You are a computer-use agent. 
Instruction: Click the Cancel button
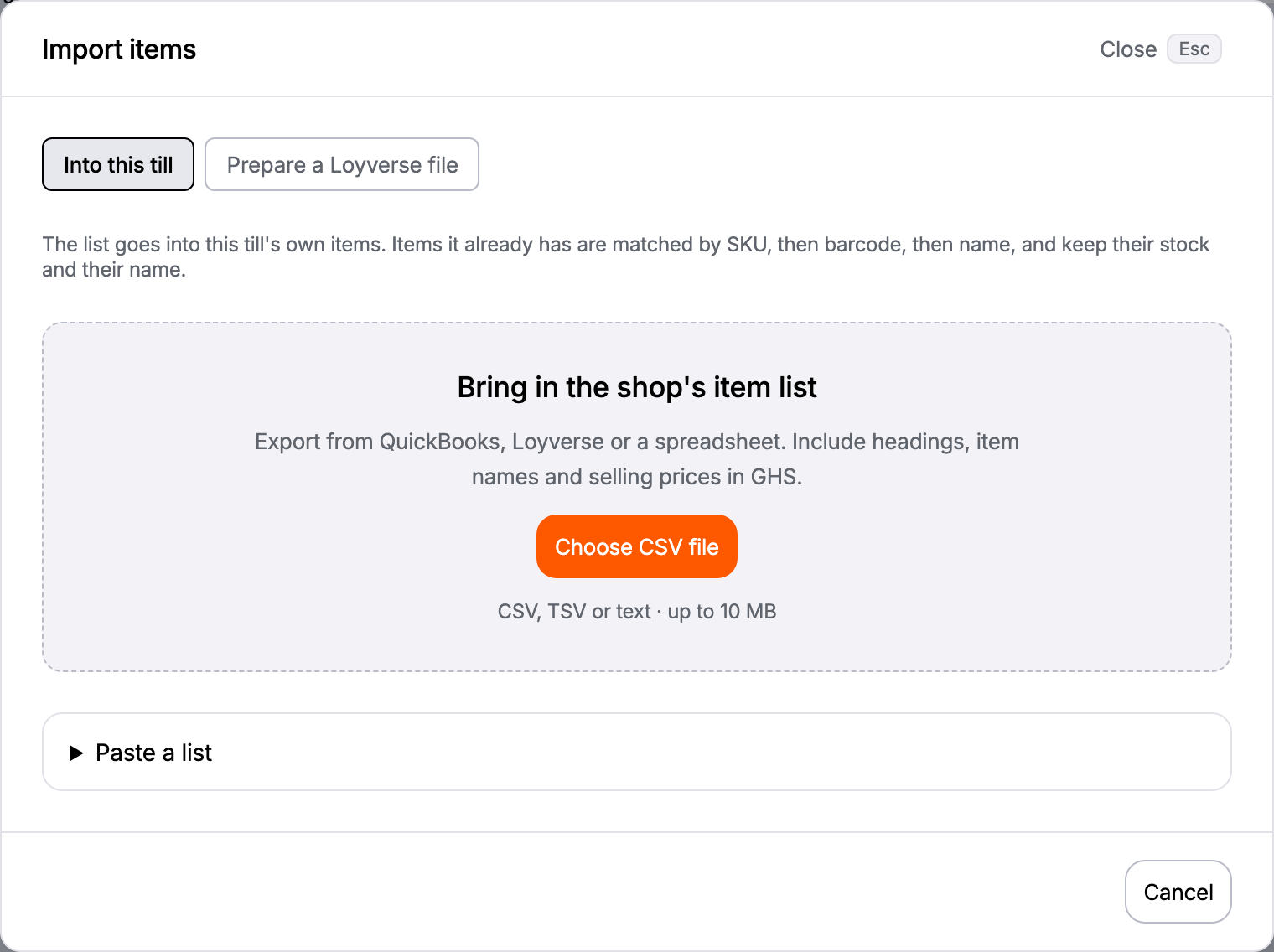click(x=1178, y=892)
